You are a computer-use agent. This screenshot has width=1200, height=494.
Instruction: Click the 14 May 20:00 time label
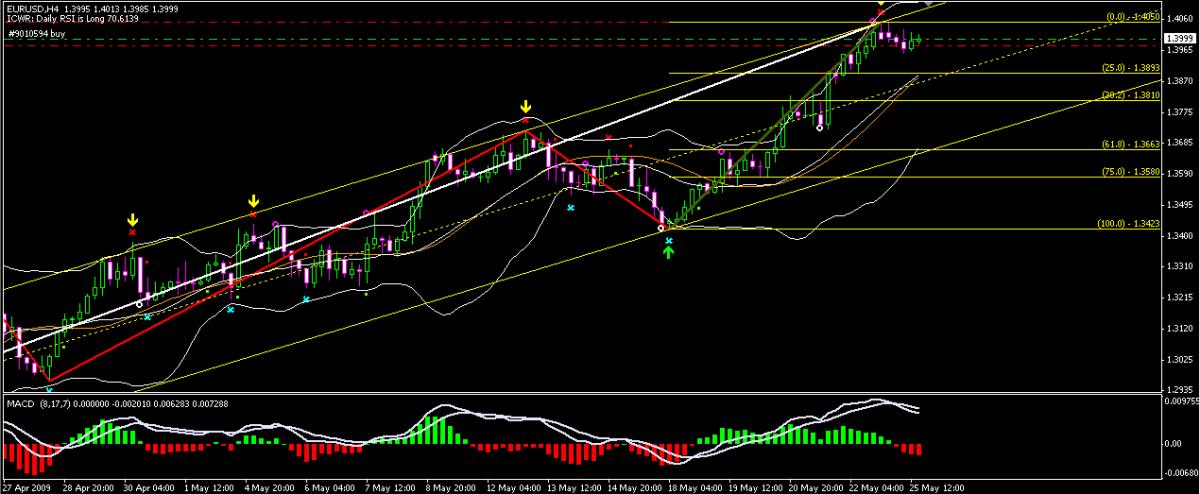[637, 488]
